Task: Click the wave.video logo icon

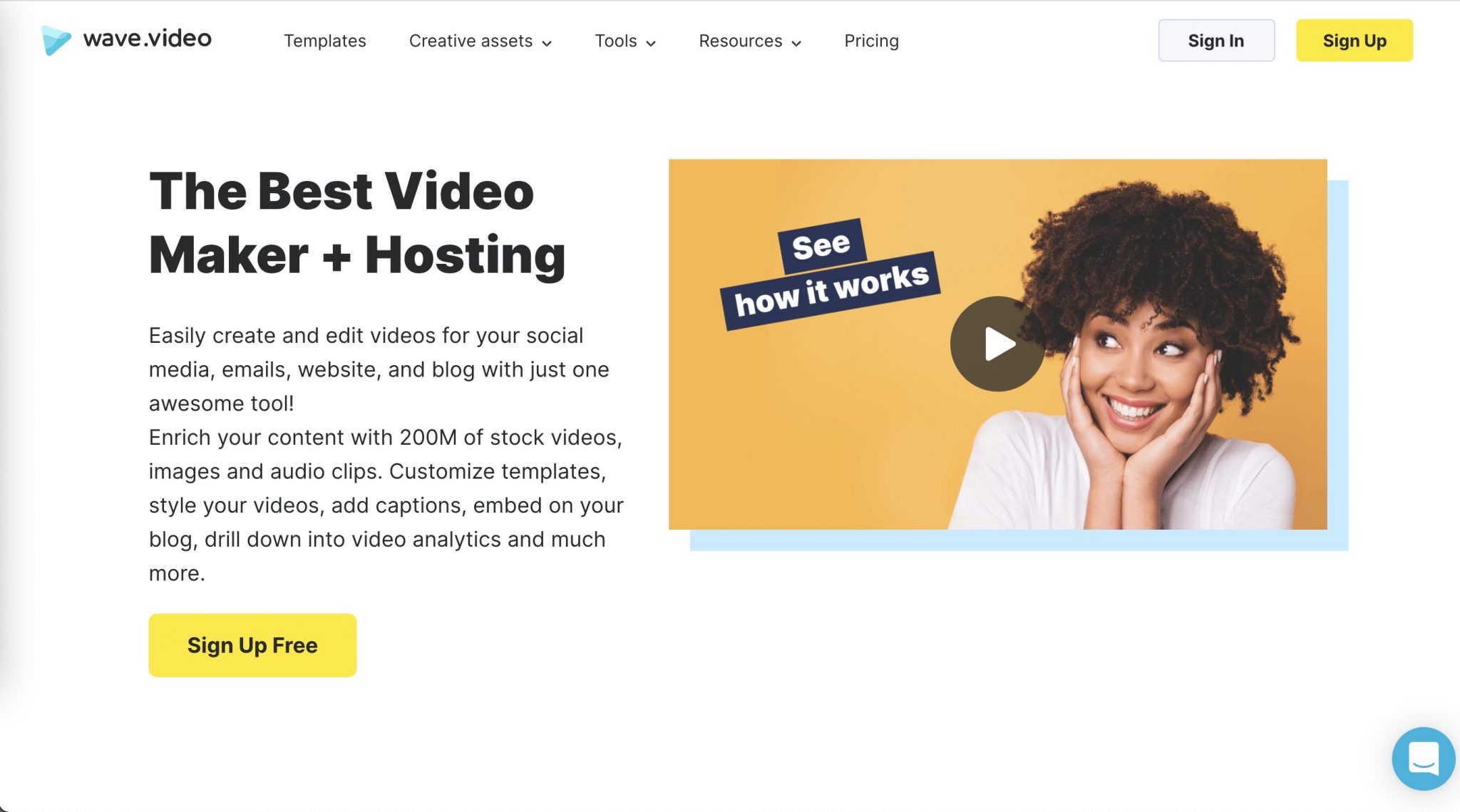Action: [x=56, y=40]
